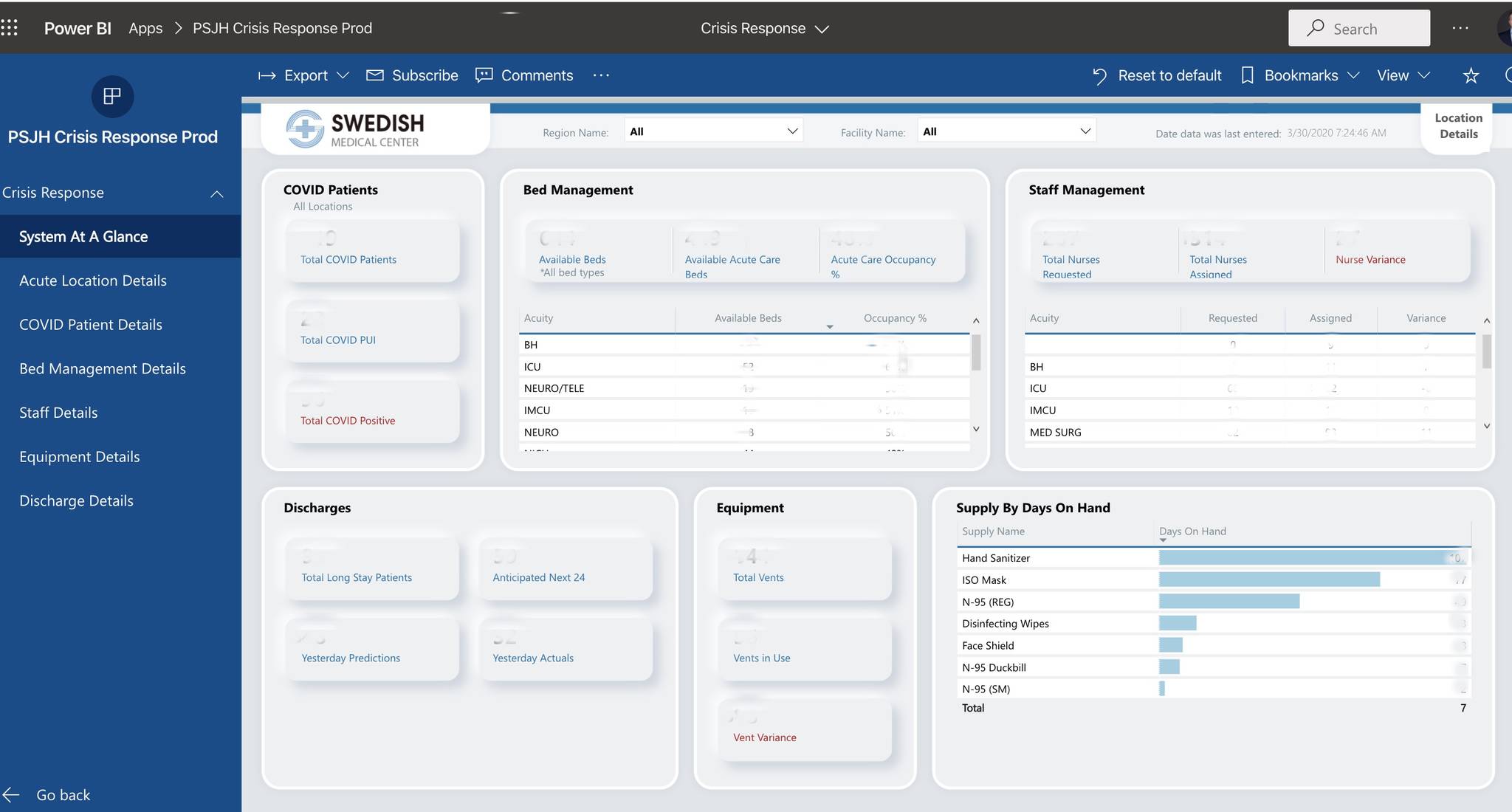Open Subscribe via the envelope icon
This screenshot has width=1512, height=812.
[x=375, y=75]
